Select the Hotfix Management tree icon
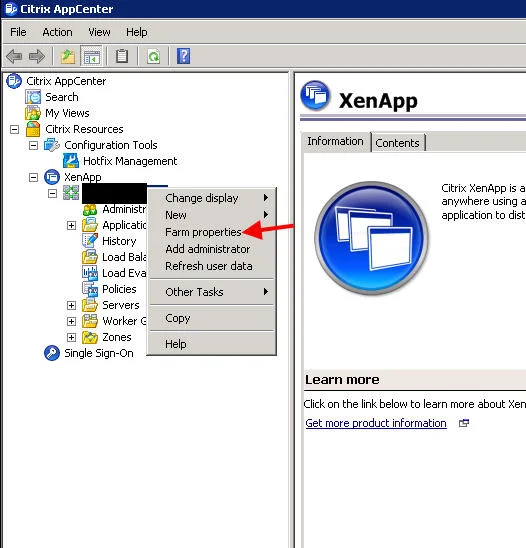526x548 pixels. point(71,161)
